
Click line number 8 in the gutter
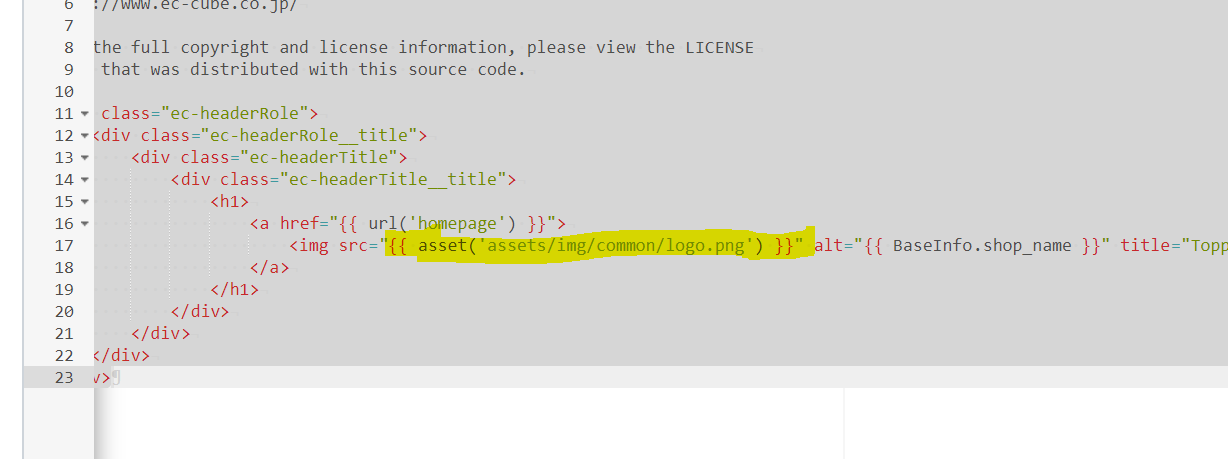pos(69,48)
